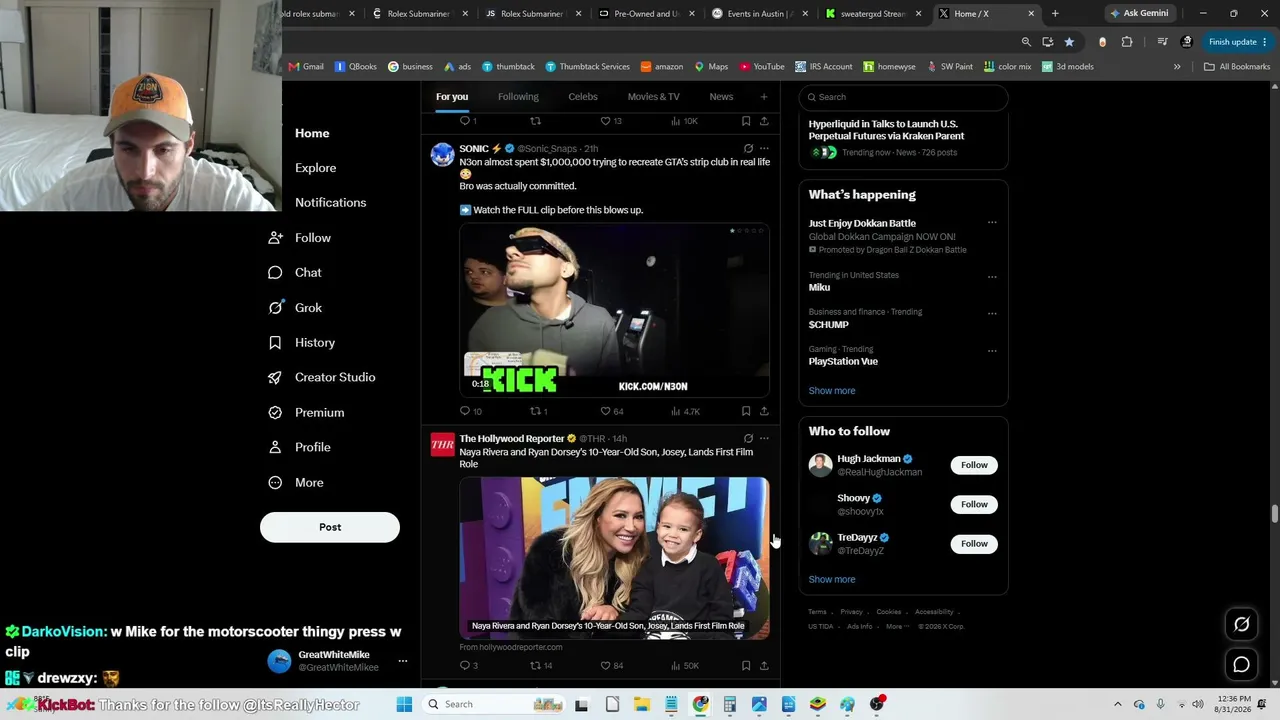Open options for Dokkan Battle trend

pyautogui.click(x=992, y=223)
